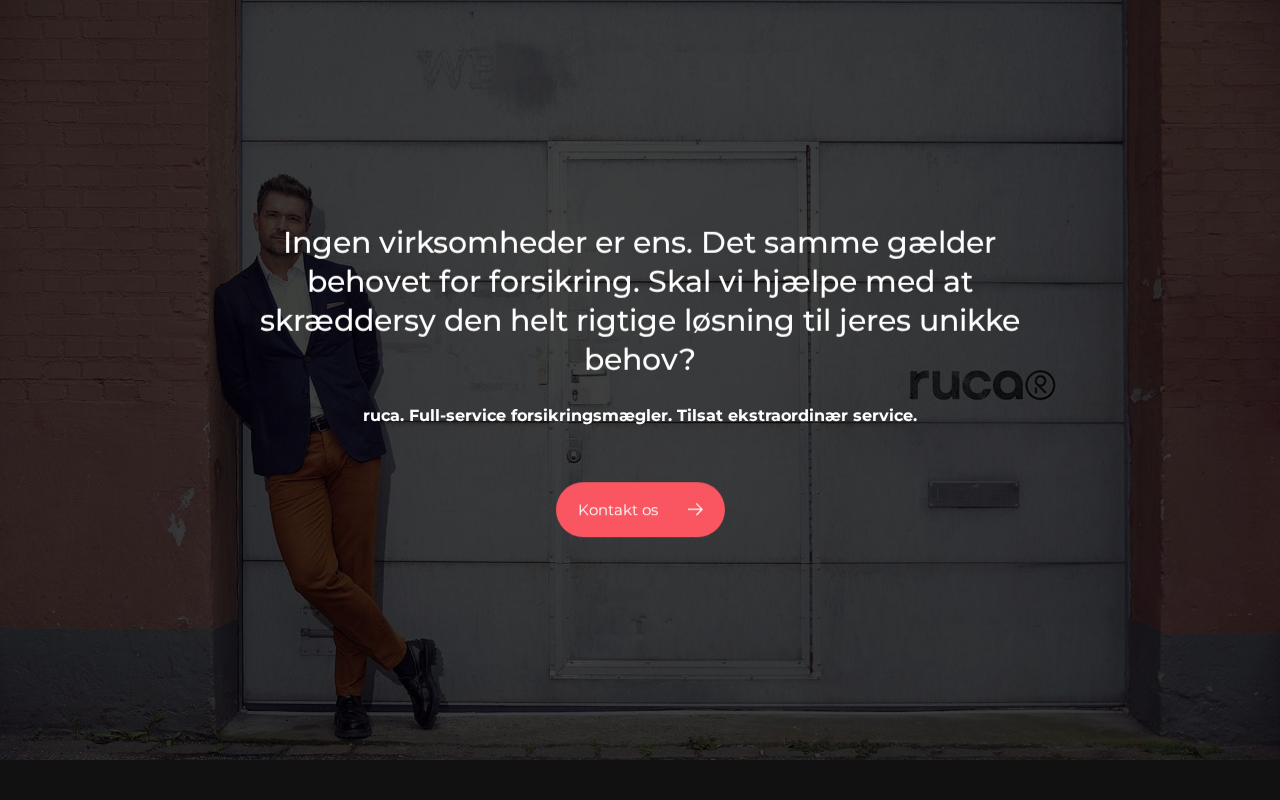
Task: Click the dark footer bar at the bottom
Action: point(640,780)
